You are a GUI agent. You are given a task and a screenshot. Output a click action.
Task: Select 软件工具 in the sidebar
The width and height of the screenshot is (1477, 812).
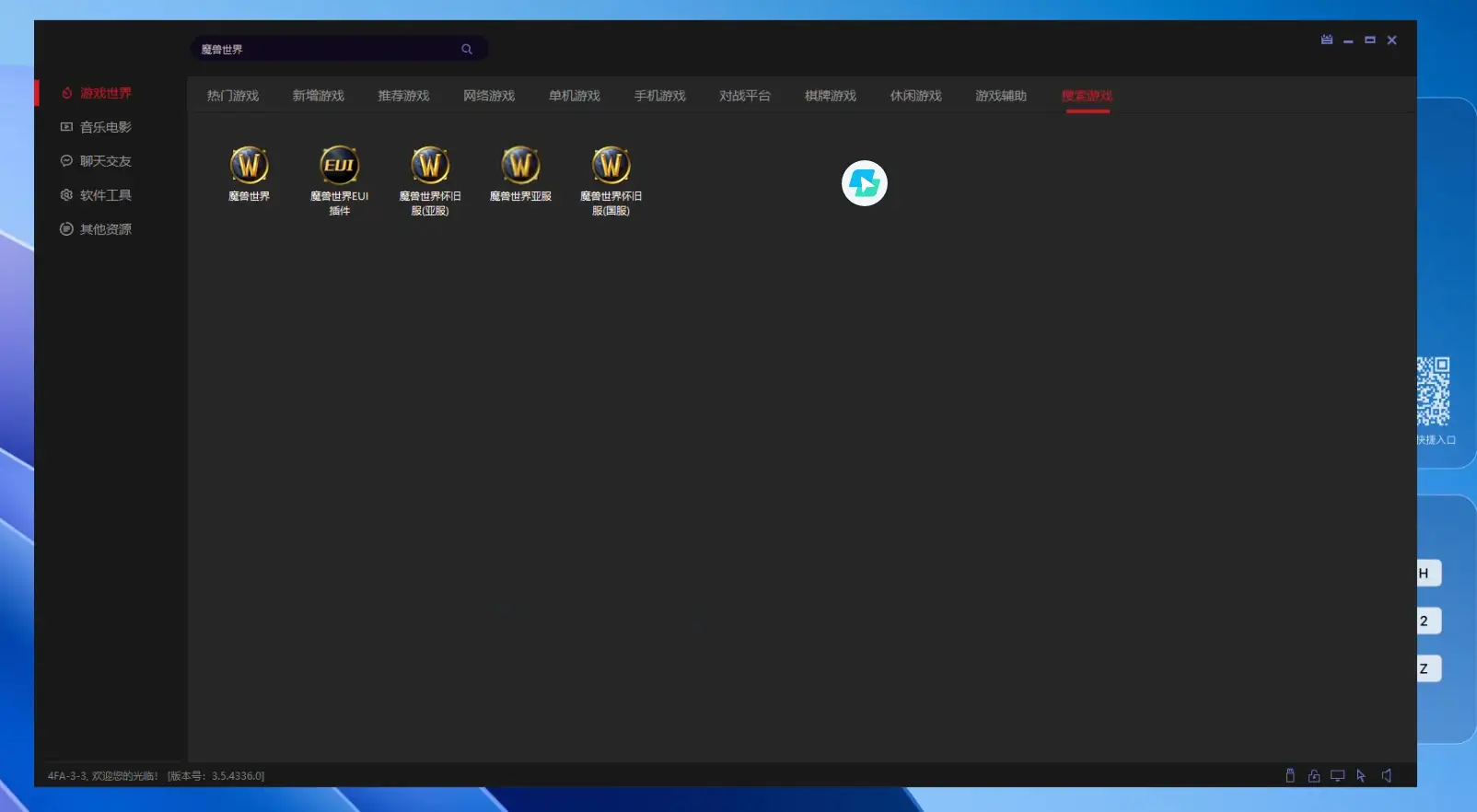105,195
